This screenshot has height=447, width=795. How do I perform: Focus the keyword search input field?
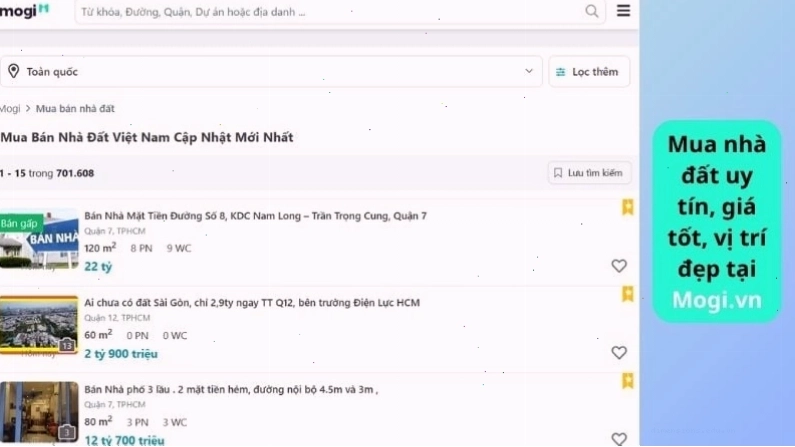(x=330, y=12)
